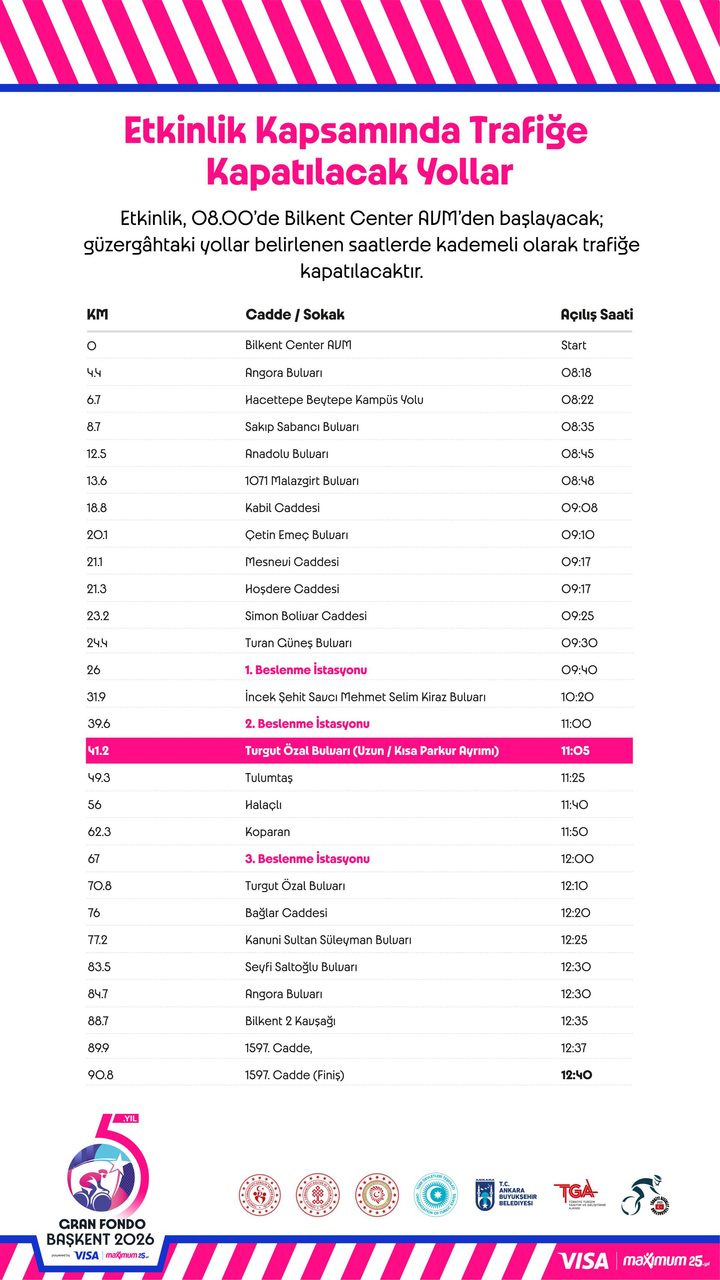Select the highlighted Turgut Özal Bulvarı split row
The width and height of the screenshot is (720, 1280).
click(x=360, y=751)
